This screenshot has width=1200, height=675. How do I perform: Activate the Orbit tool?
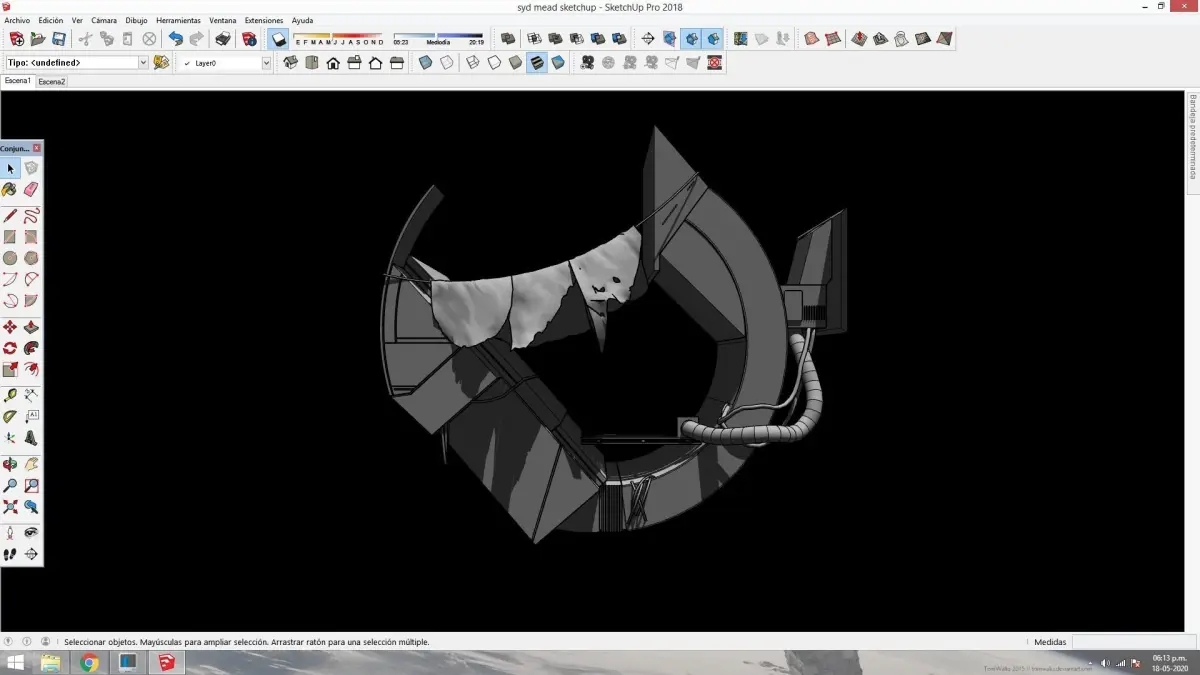point(10,465)
